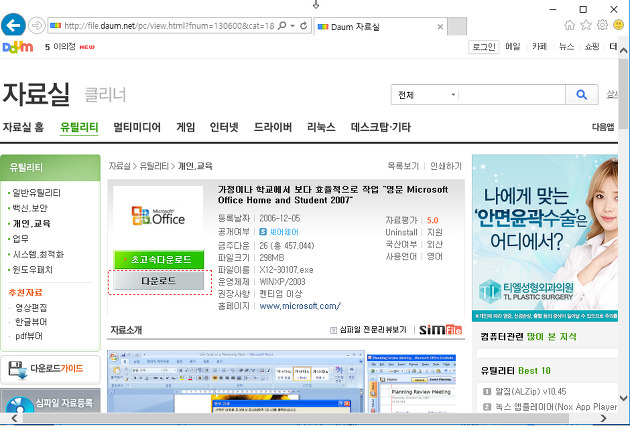630x426 pixels.
Task: Click the vertical scrollbar up arrow
Action: [x=624, y=50]
